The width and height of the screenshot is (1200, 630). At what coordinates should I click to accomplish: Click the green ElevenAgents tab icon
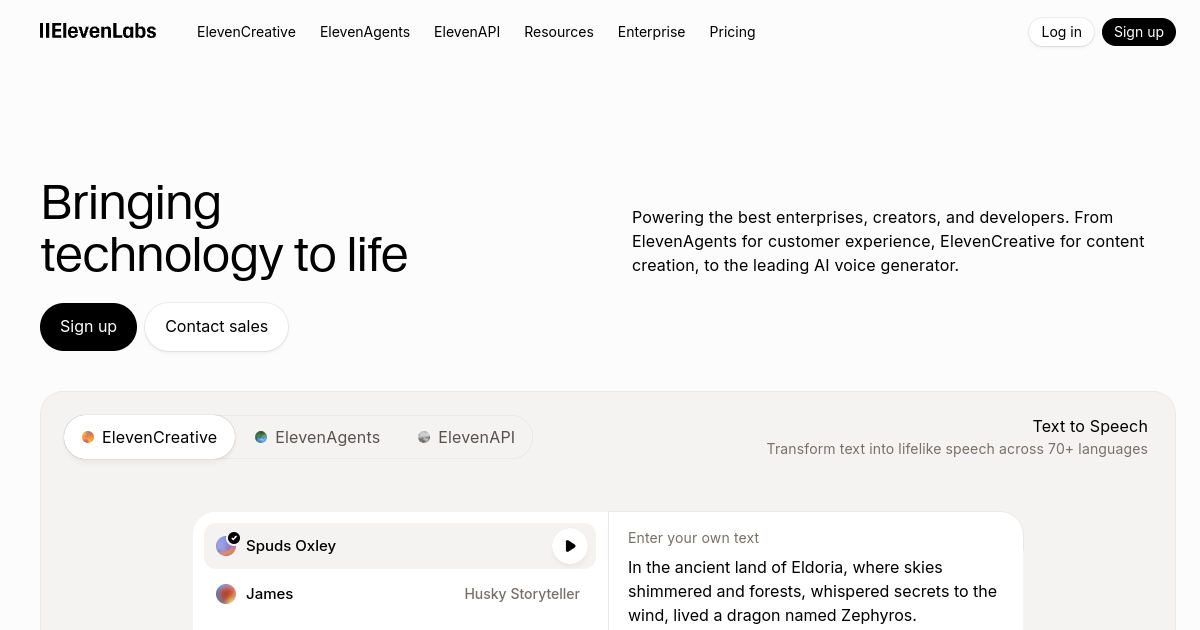[261, 437]
